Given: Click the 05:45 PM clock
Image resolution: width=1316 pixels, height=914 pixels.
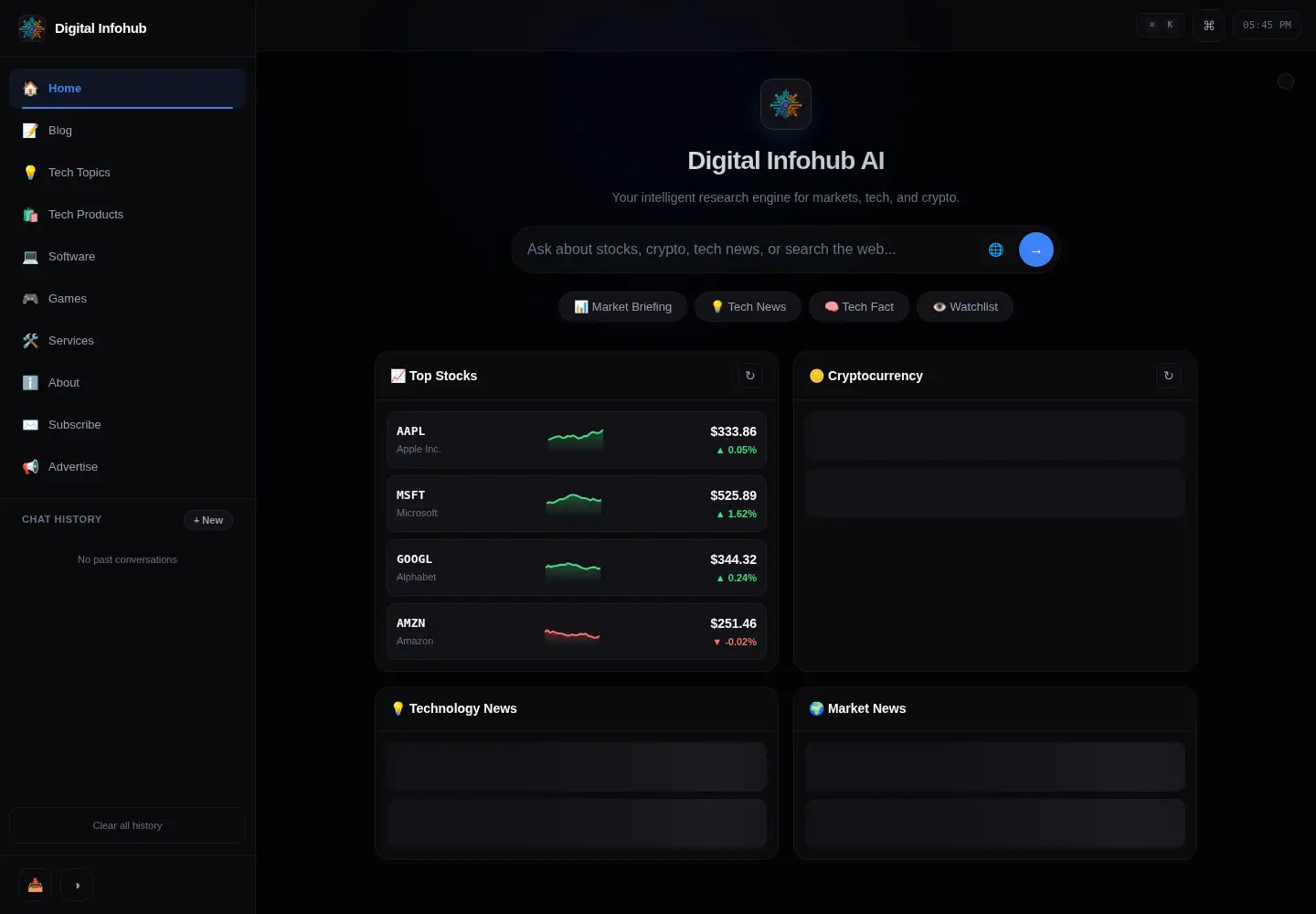Looking at the screenshot, I should pos(1267,25).
